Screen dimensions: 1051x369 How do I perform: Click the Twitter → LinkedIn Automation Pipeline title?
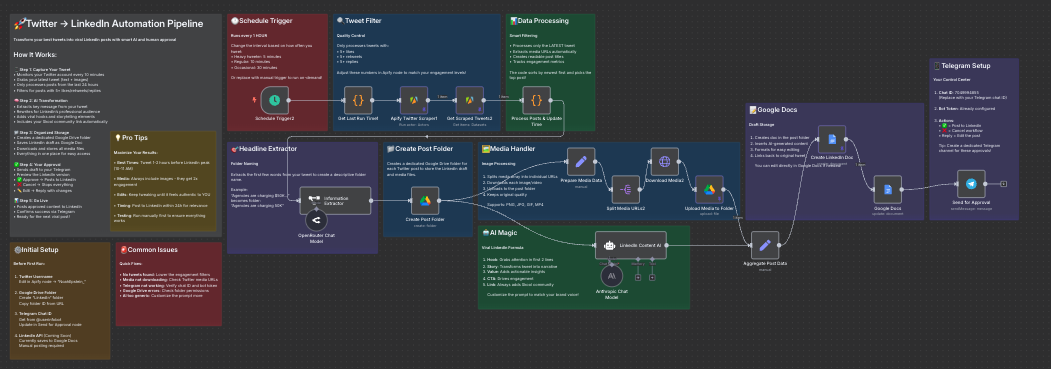pos(108,24)
